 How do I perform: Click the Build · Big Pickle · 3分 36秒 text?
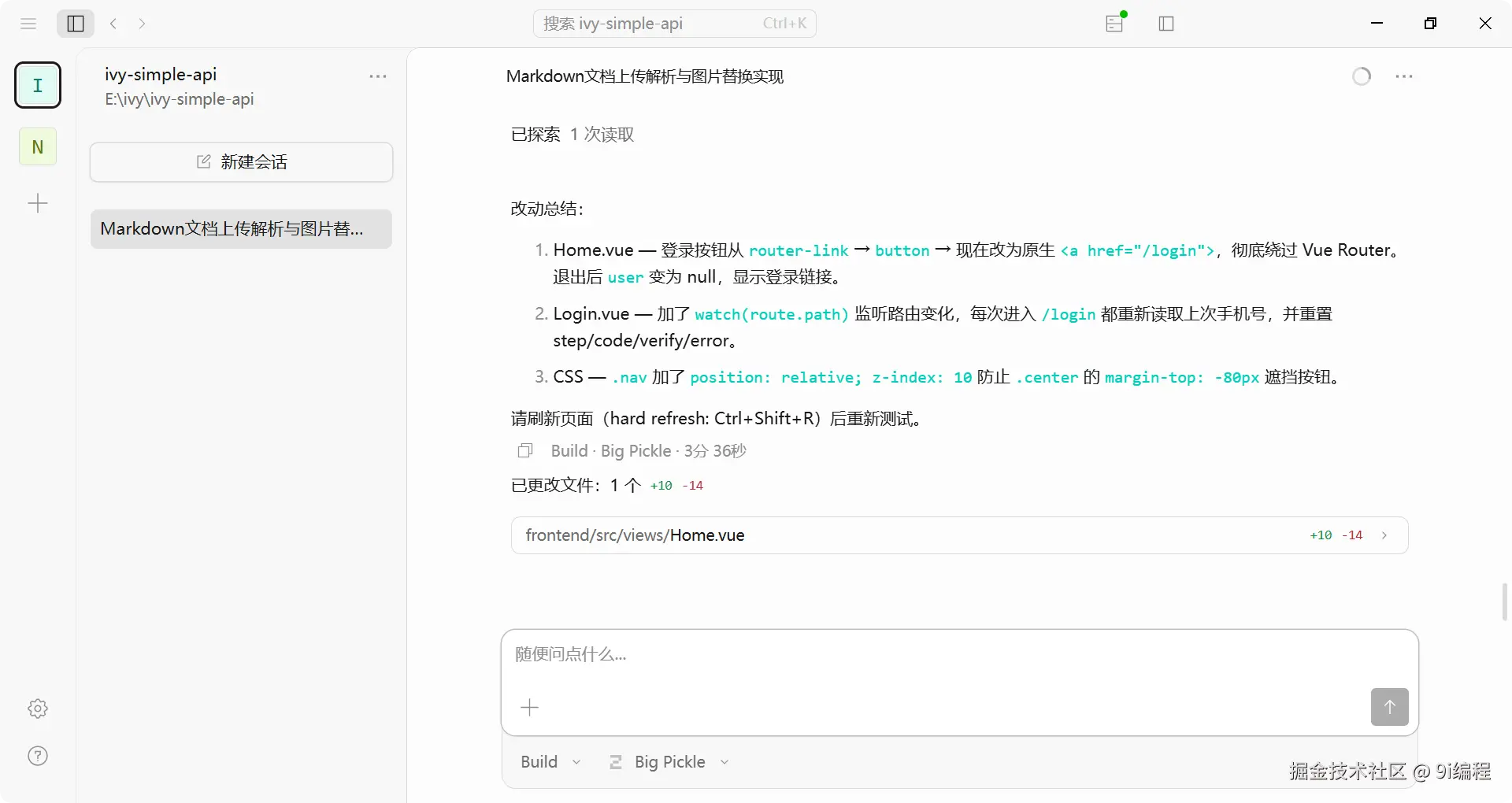click(649, 451)
